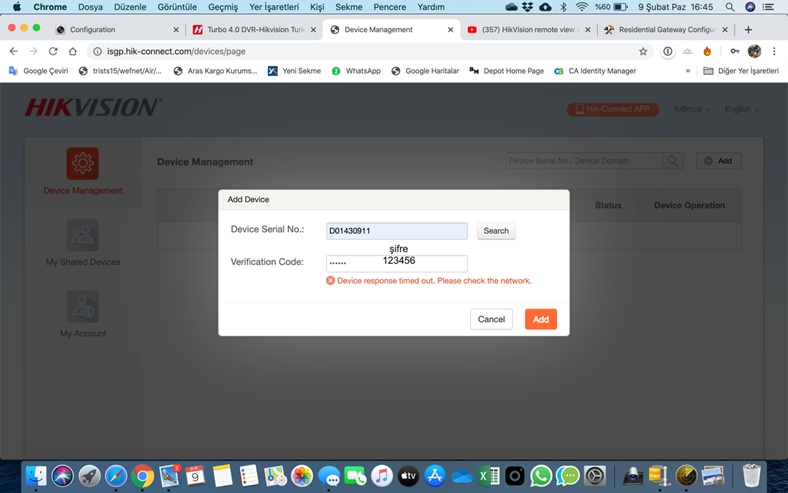Reload the page in Chrome

[x=53, y=51]
